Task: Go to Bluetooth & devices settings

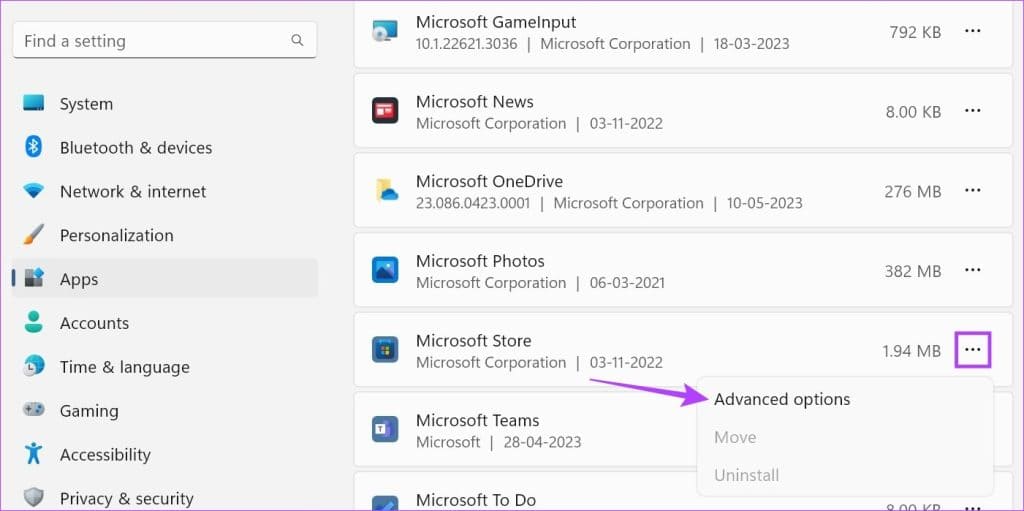Action: [136, 148]
